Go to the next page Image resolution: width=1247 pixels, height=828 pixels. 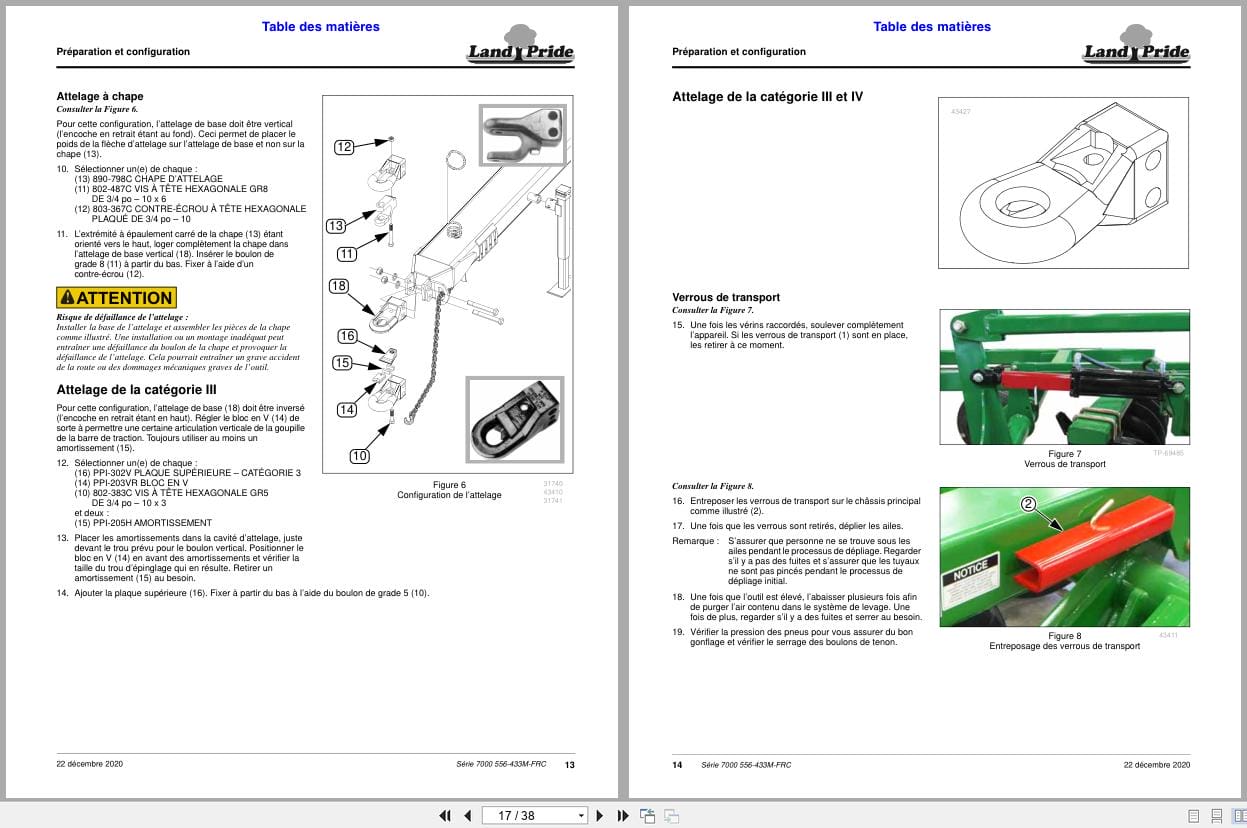pos(598,816)
